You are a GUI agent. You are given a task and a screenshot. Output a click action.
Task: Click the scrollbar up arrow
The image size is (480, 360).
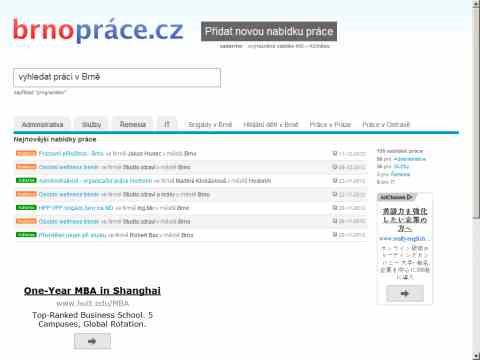pos(476,4)
